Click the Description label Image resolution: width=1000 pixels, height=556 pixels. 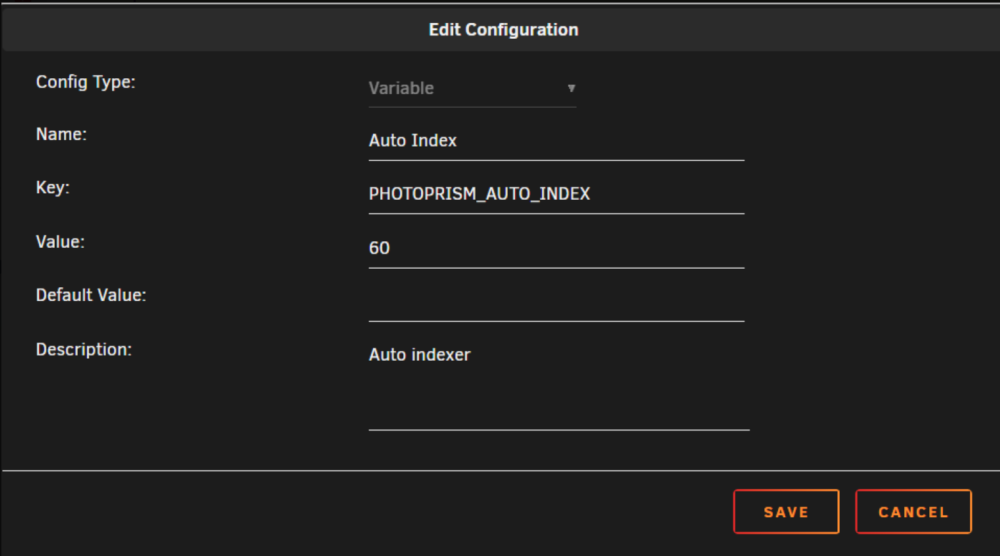pyautogui.click(x=84, y=350)
